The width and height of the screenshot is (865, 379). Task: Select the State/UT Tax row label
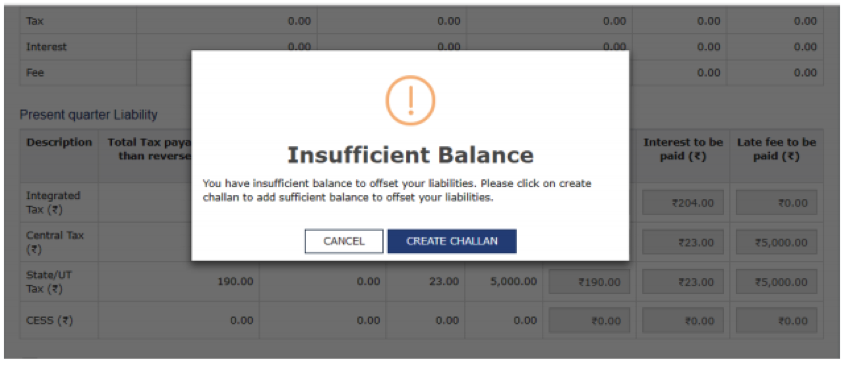pos(49,281)
